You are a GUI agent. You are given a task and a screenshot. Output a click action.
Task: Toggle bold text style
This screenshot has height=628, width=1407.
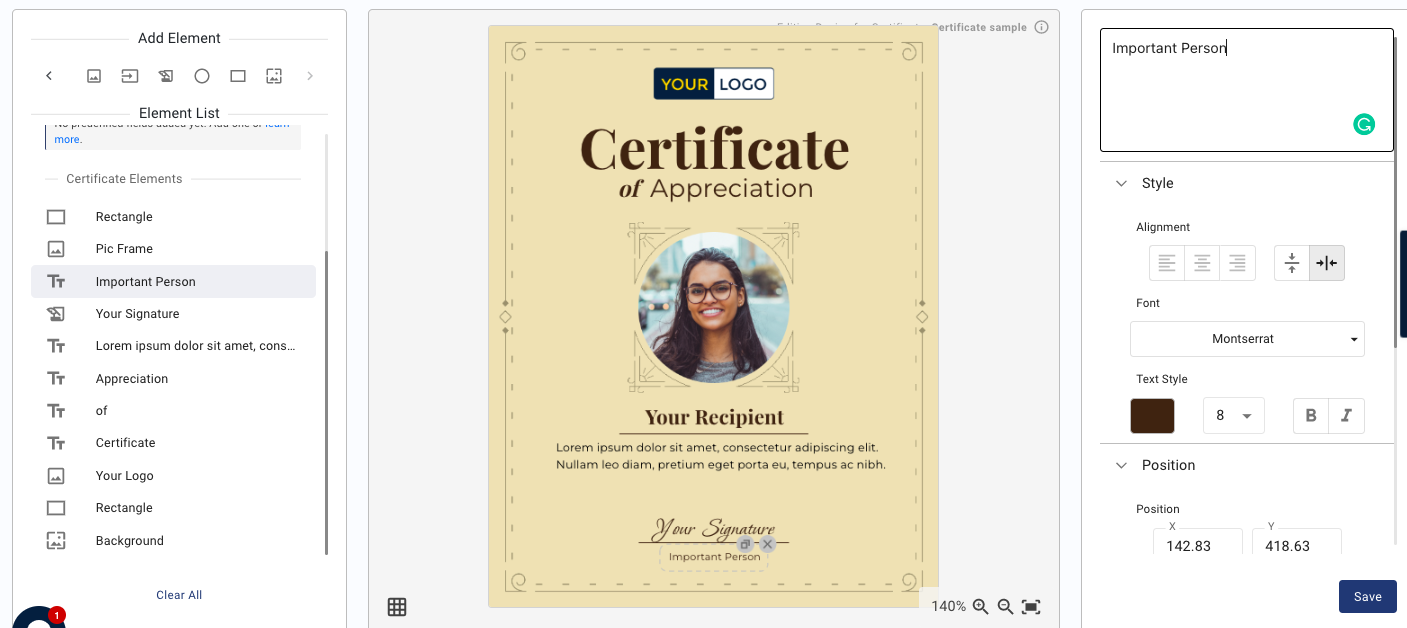[1311, 416]
